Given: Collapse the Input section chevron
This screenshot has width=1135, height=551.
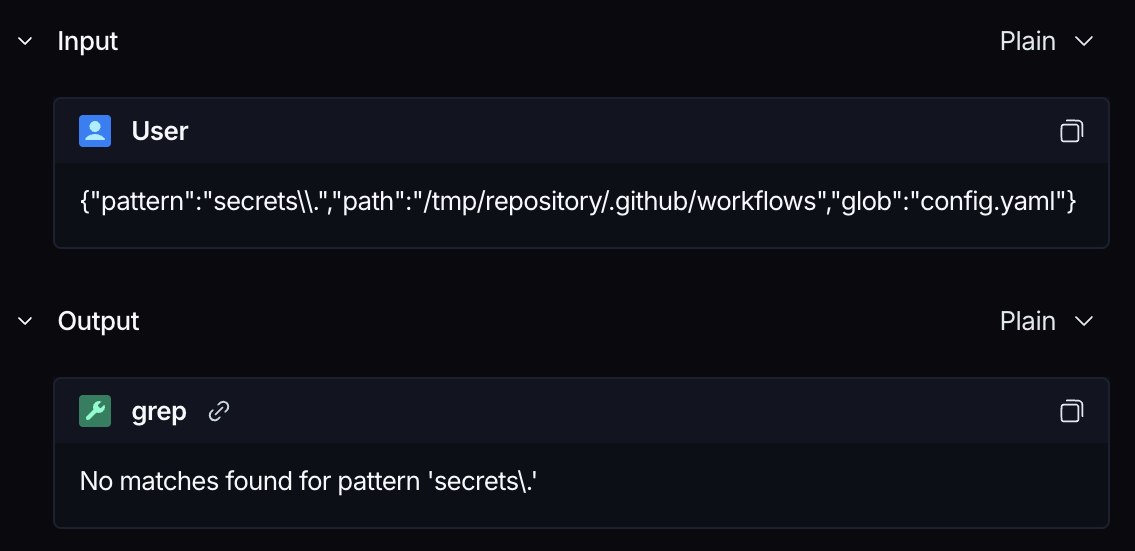Looking at the screenshot, I should (x=25, y=41).
